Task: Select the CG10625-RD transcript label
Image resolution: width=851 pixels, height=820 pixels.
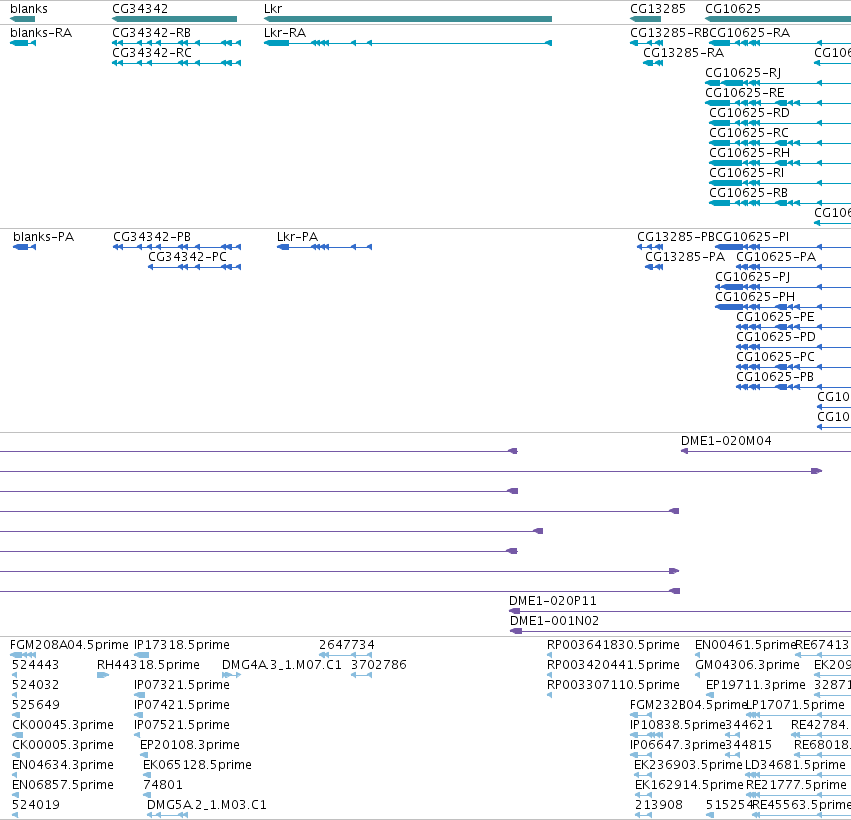Action: [750, 113]
